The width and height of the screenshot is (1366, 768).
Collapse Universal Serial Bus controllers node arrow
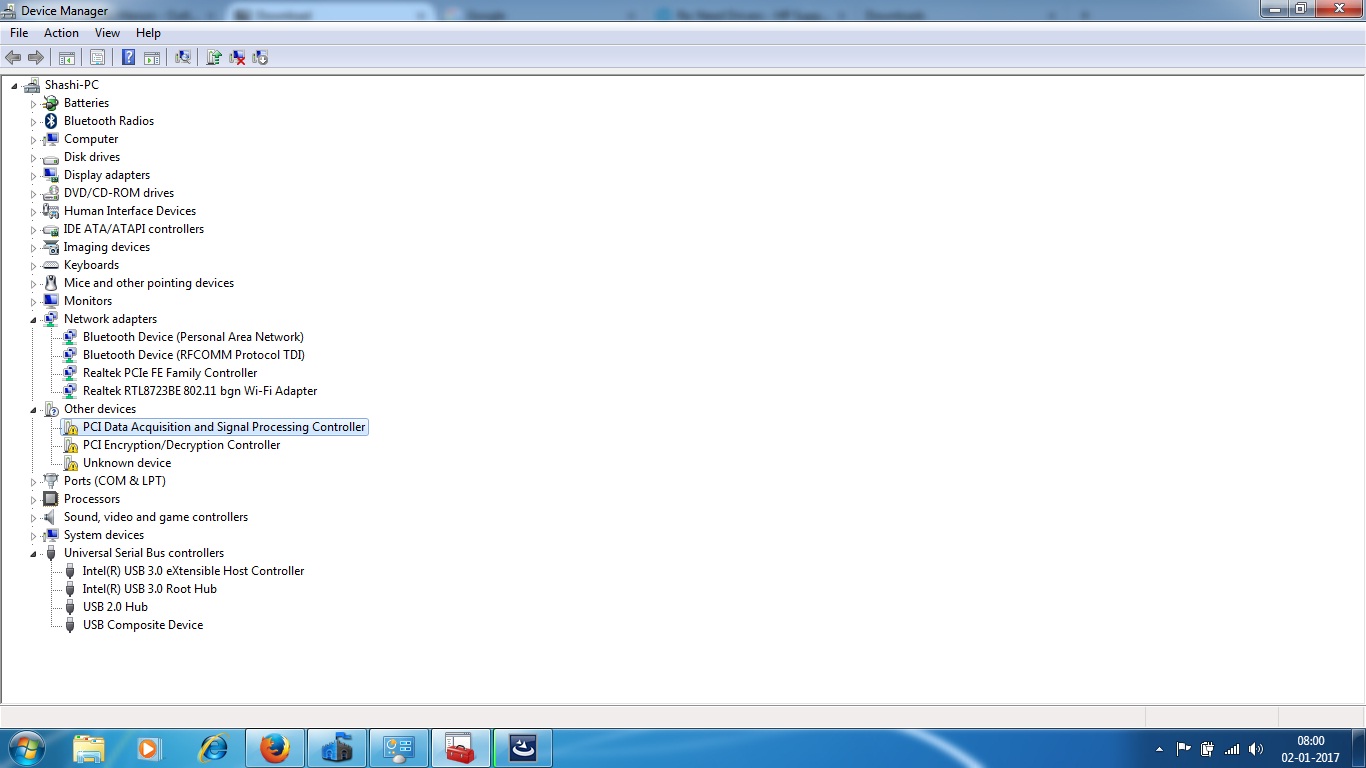(x=33, y=554)
